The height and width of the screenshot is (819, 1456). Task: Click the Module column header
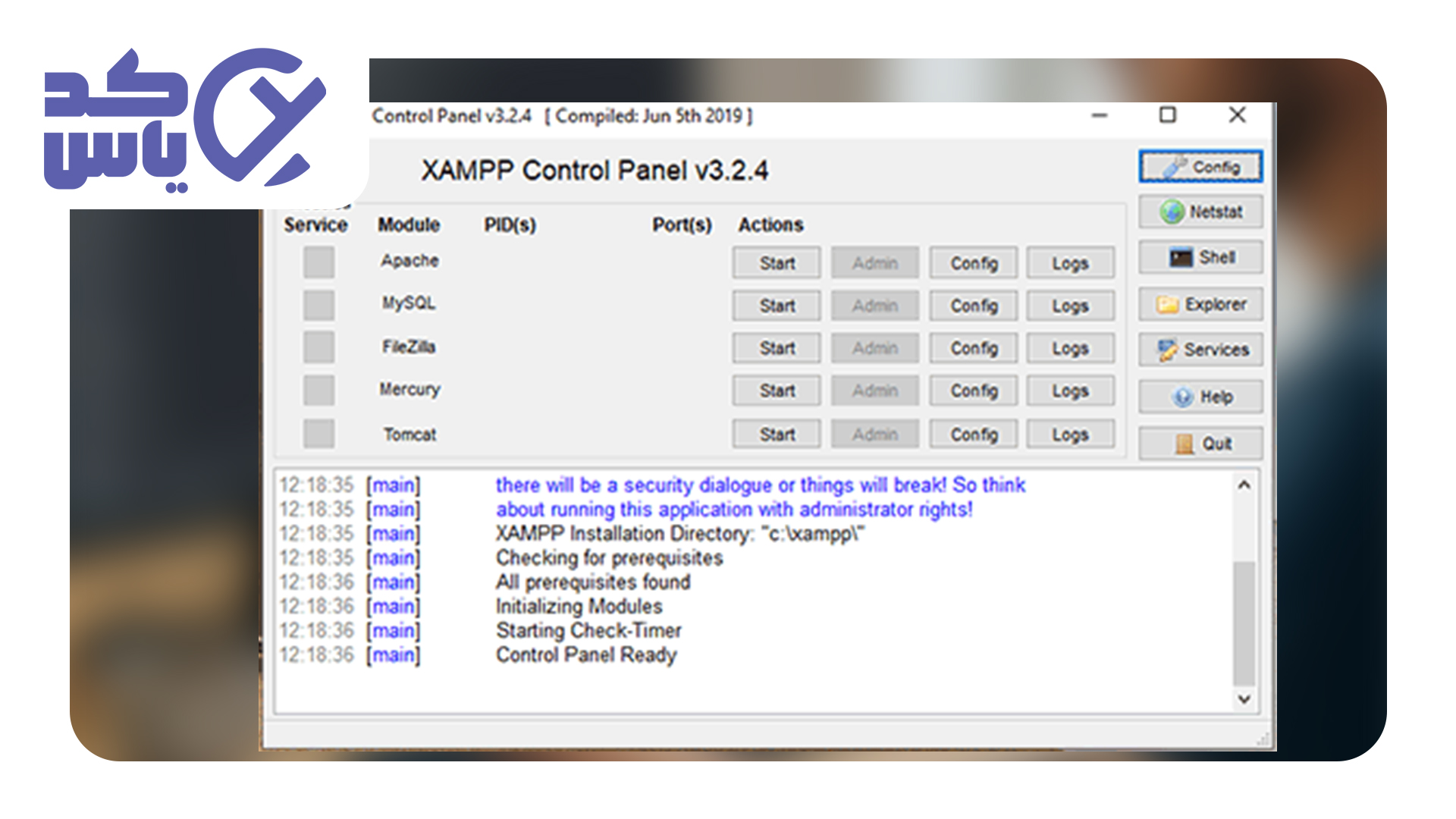[x=409, y=225]
